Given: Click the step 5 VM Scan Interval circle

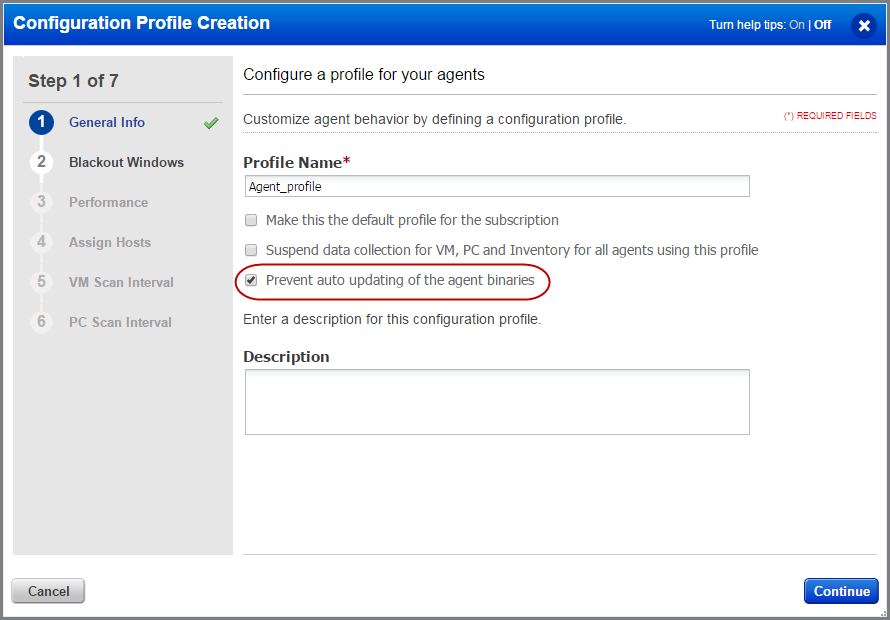Looking at the screenshot, I should [x=41, y=282].
